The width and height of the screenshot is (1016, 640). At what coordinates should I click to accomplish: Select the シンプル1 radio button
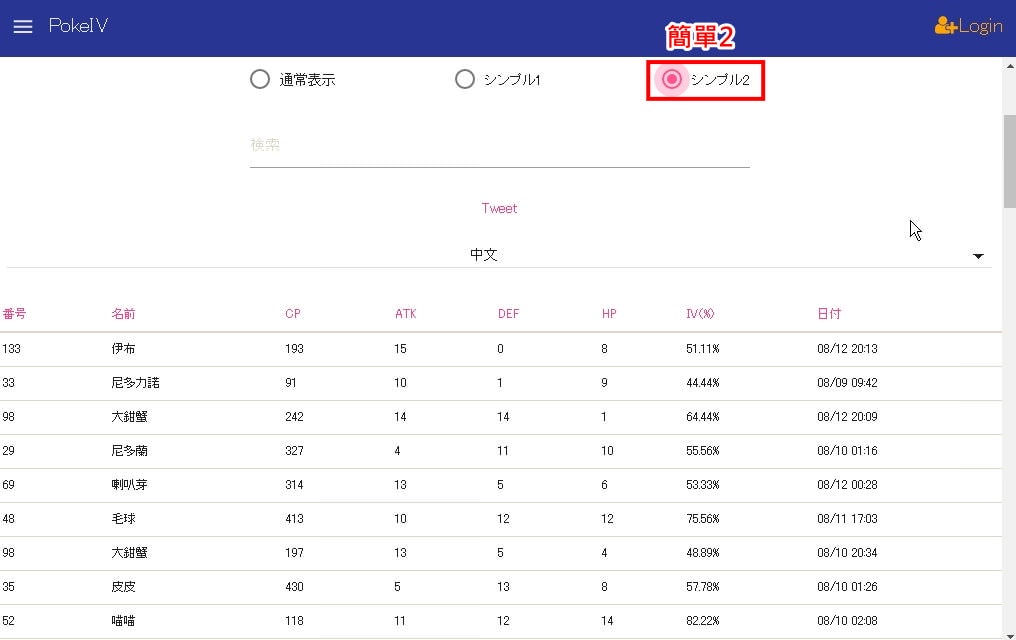tap(465, 80)
